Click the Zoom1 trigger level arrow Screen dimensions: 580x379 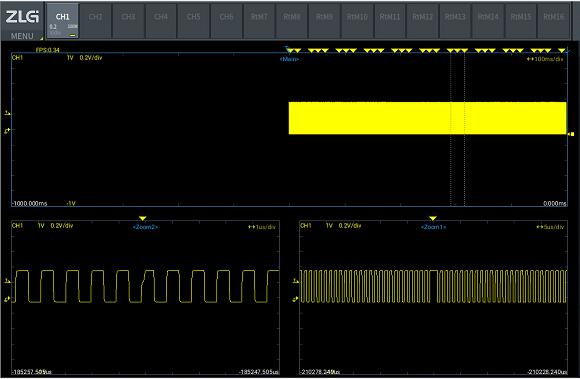296,281
